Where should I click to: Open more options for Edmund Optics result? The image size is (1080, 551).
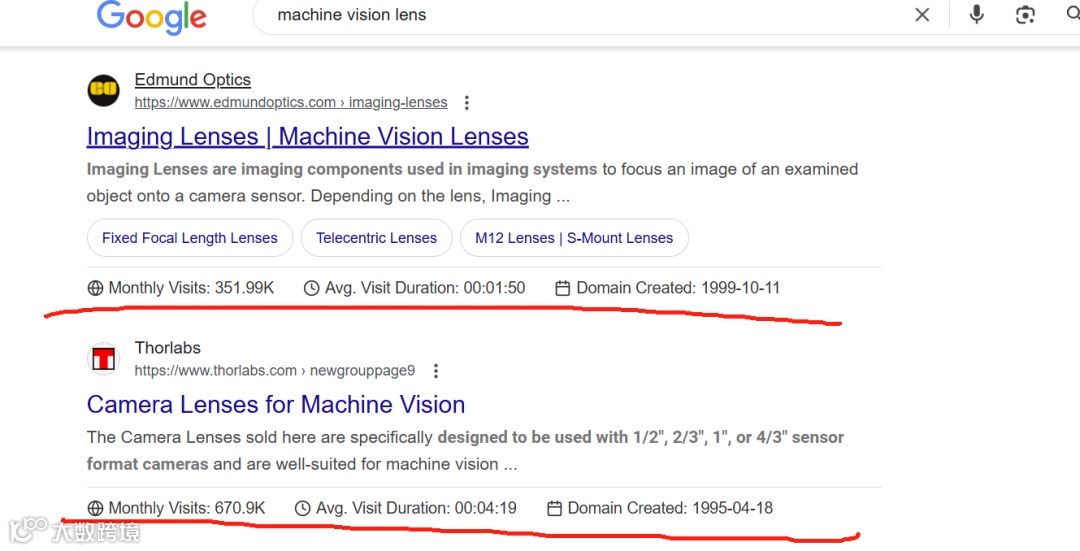[466, 103]
